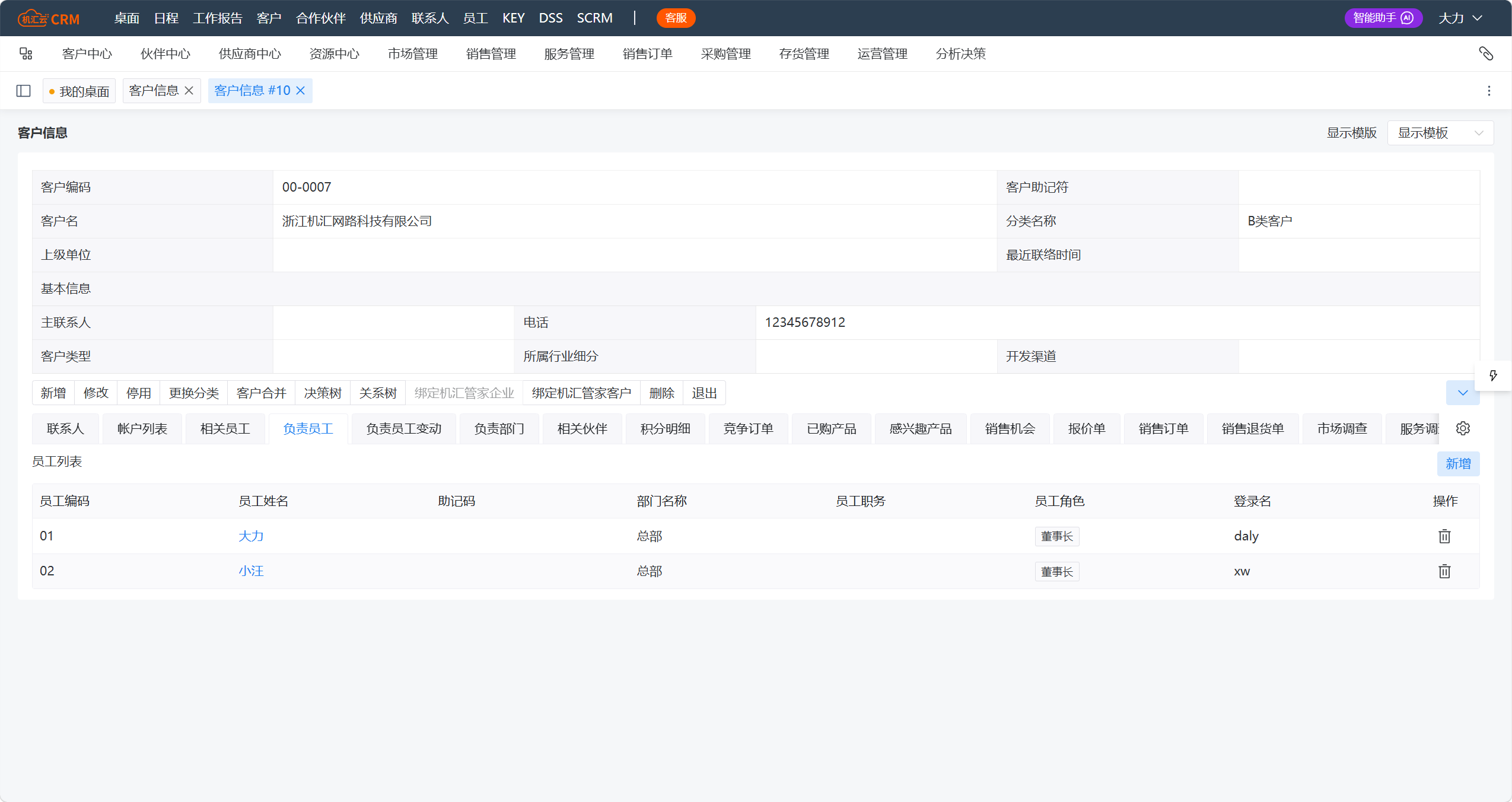Open 日程 in the top menu

(x=166, y=18)
